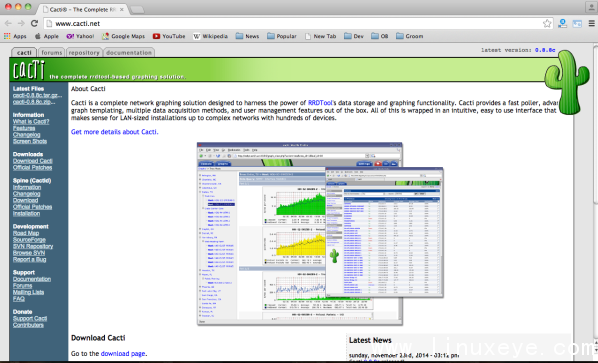Click the Google Maps bookmark
Viewport: 598px width, 363px height.
pos(123,36)
